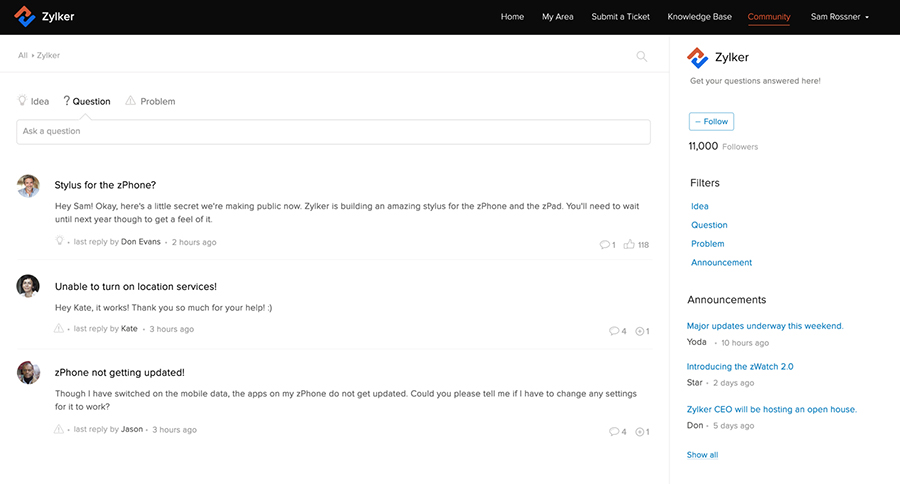Image resolution: width=900 pixels, height=484 pixels.
Task: Click the Ask a question input field
Action: pos(333,132)
